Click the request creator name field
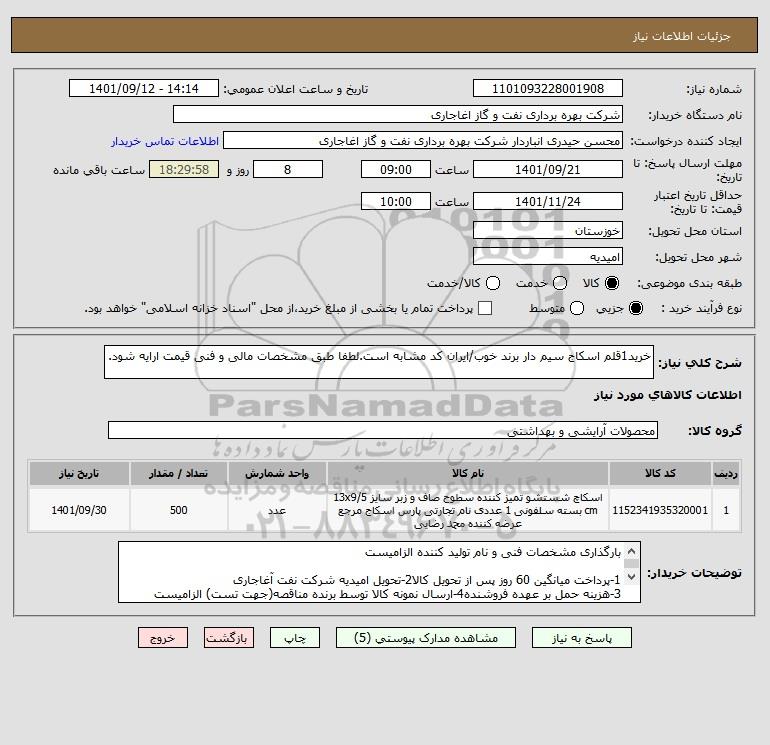Image resolution: width=770 pixels, height=745 pixels. (x=423, y=140)
